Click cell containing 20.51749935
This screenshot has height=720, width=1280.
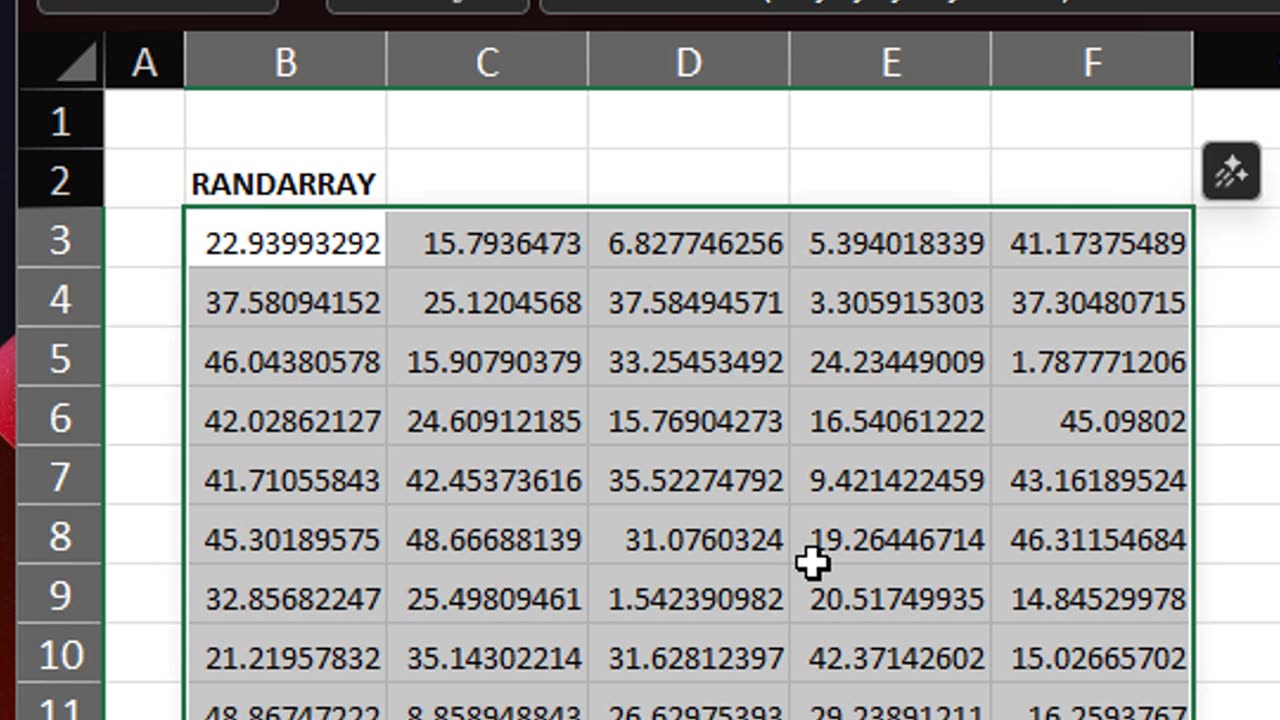[890, 595]
